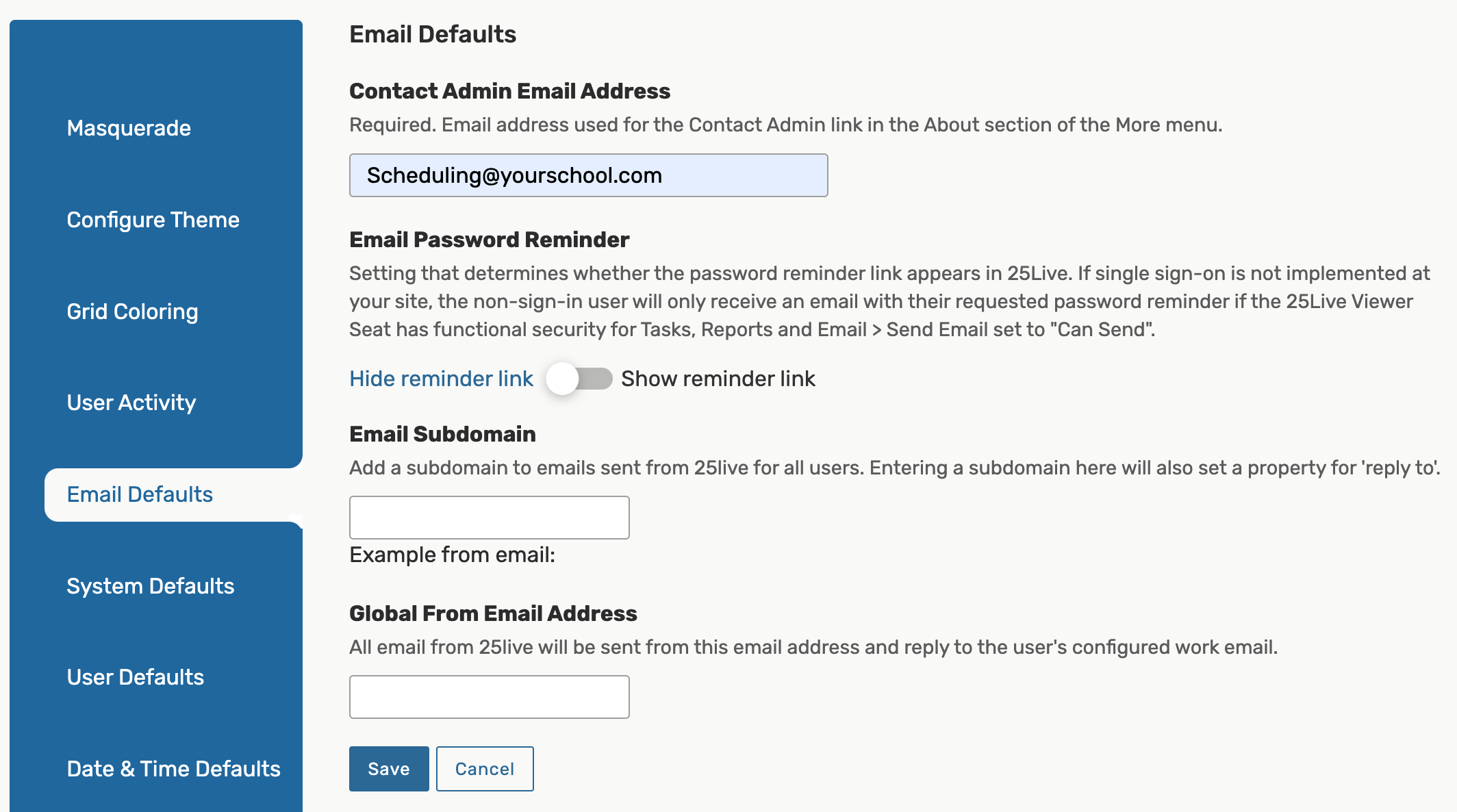The image size is (1457, 812).
Task: Click the 'Global From Email Address' heading
Action: [x=493, y=613]
